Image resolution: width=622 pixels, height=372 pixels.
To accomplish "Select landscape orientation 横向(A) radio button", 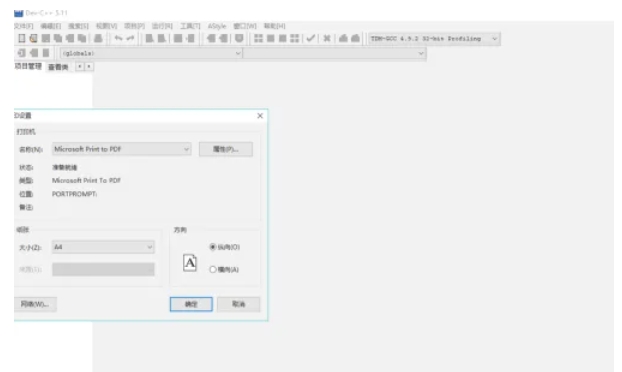I will click(x=213, y=269).
